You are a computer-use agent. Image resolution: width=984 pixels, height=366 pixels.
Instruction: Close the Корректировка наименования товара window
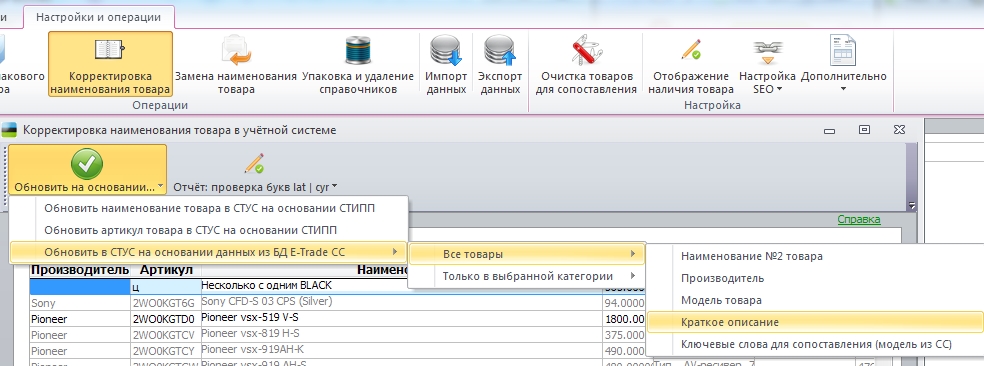(x=899, y=130)
